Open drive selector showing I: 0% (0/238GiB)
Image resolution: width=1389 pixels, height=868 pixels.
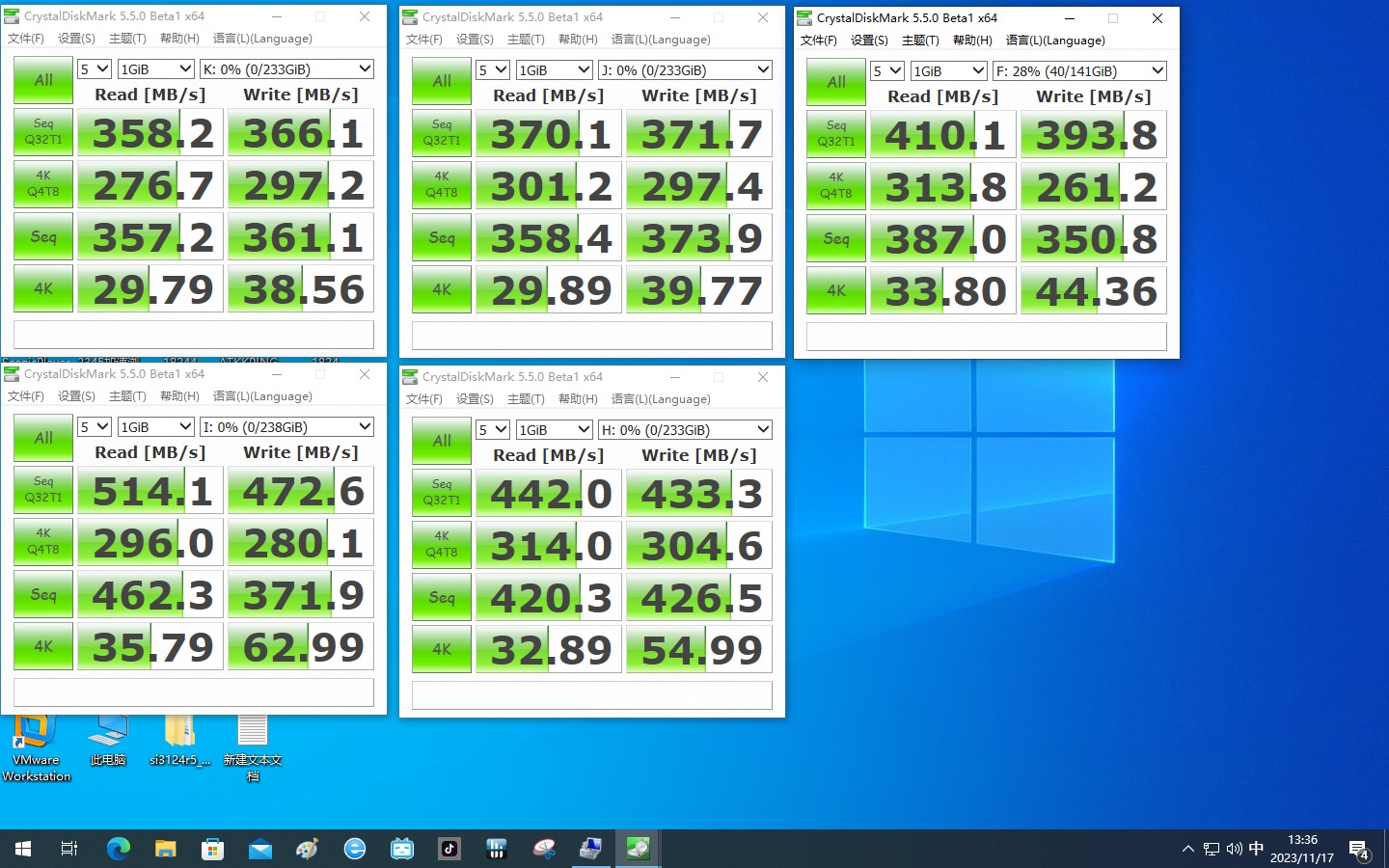pos(286,427)
